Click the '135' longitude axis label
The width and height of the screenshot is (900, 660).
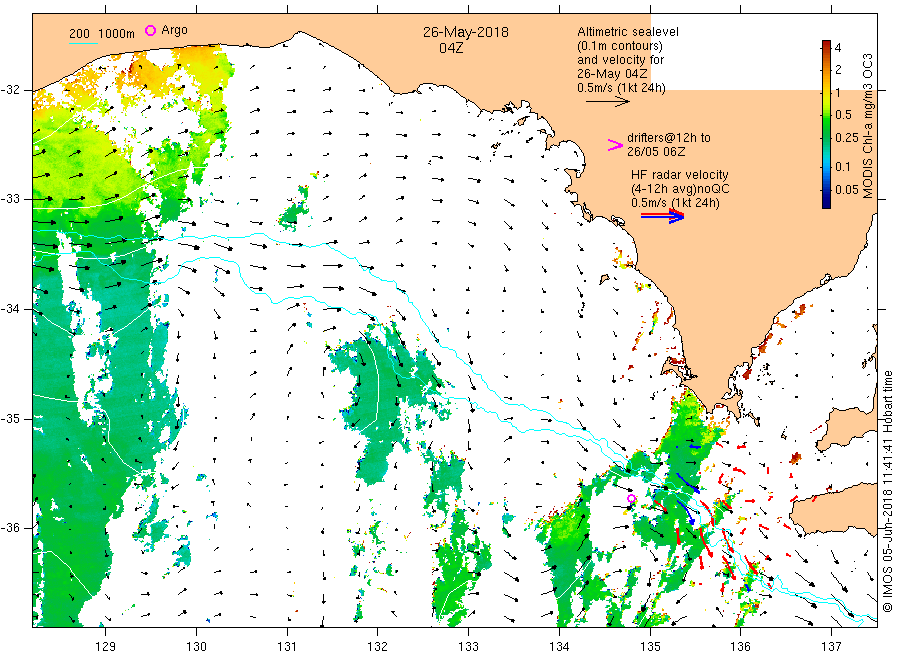point(650,647)
